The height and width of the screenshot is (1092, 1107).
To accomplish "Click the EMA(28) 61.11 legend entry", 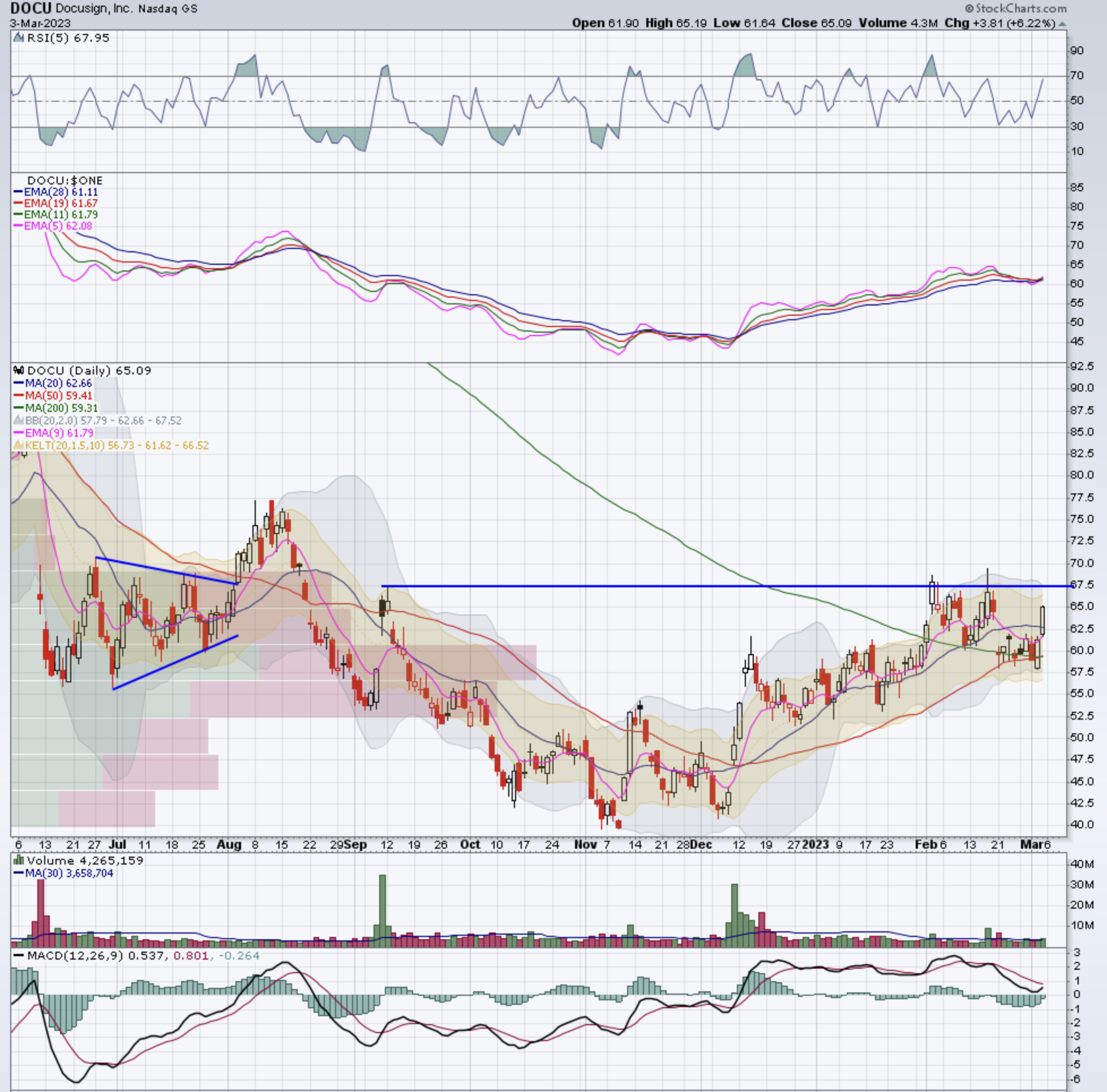I will [x=61, y=192].
